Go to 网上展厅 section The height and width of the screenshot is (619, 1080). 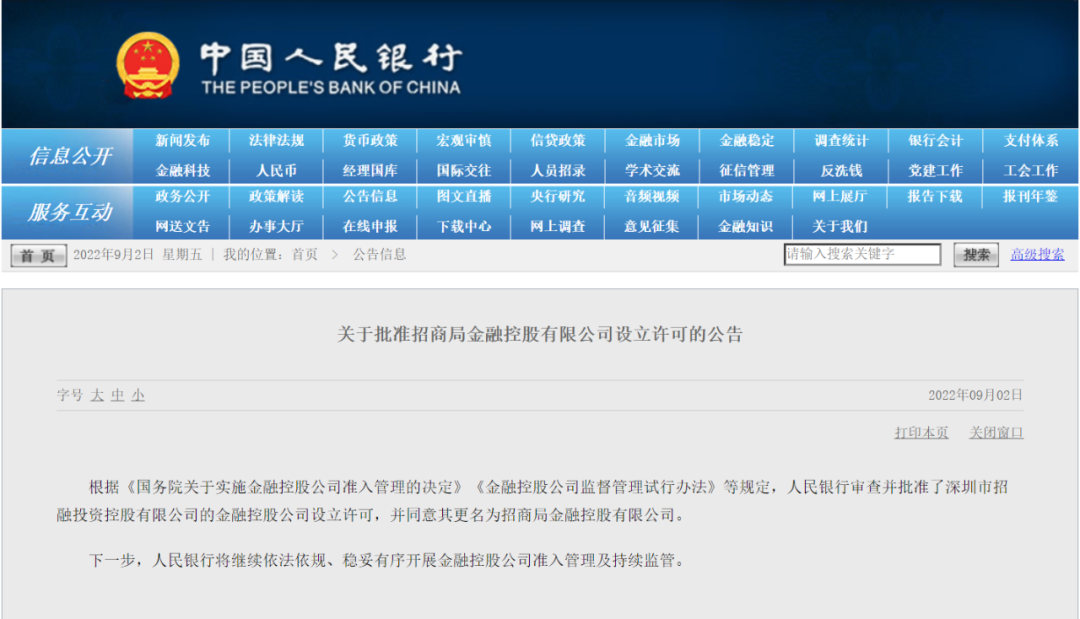[x=840, y=196]
